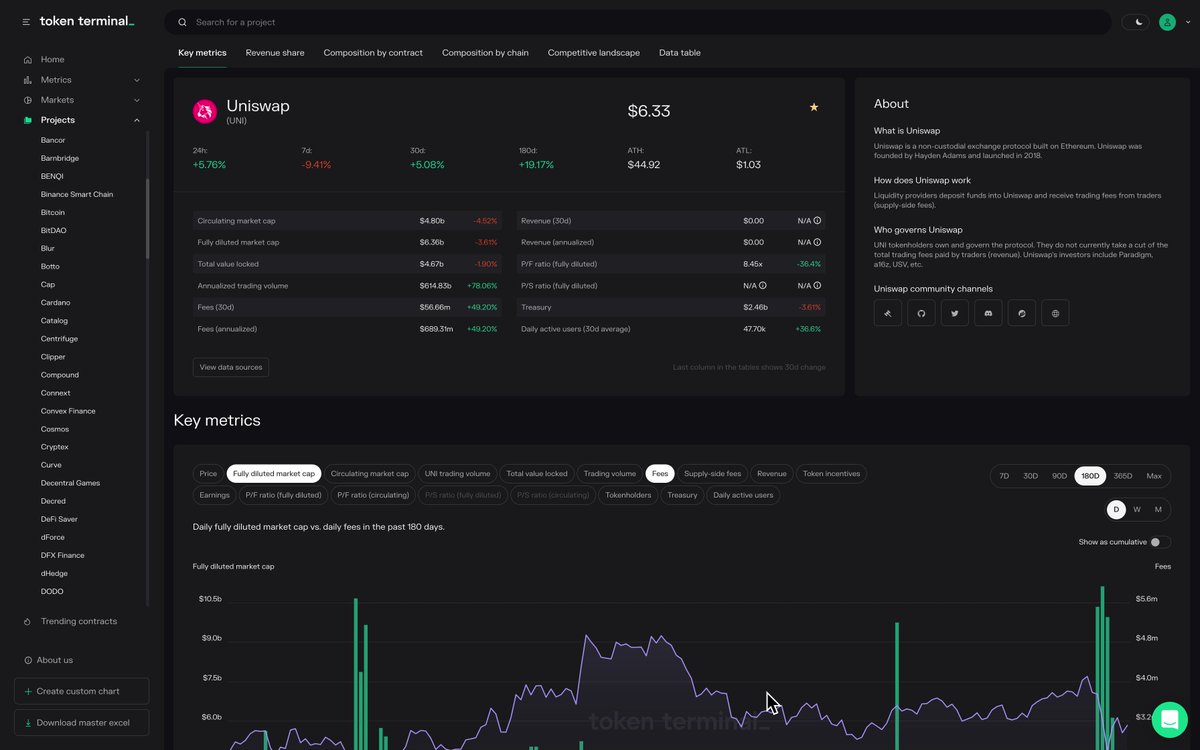The width and height of the screenshot is (1200, 750).
Task: Select the 365D time range option
Action: pos(1124,476)
